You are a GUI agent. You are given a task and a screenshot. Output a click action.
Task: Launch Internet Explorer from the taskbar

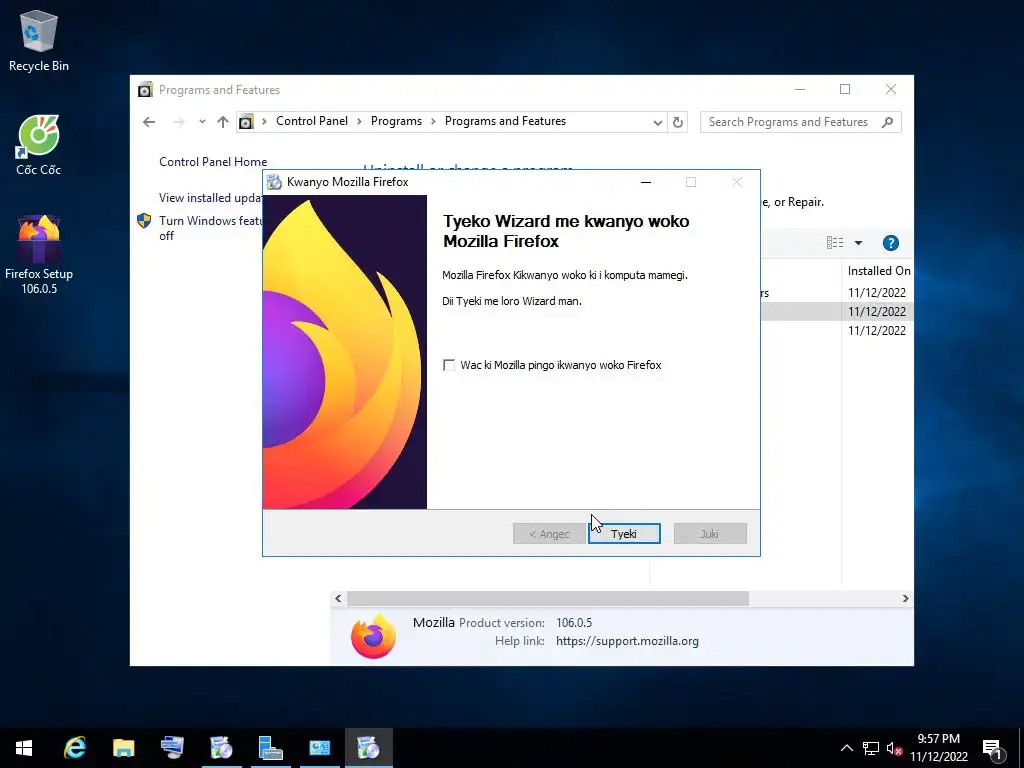tap(74, 748)
